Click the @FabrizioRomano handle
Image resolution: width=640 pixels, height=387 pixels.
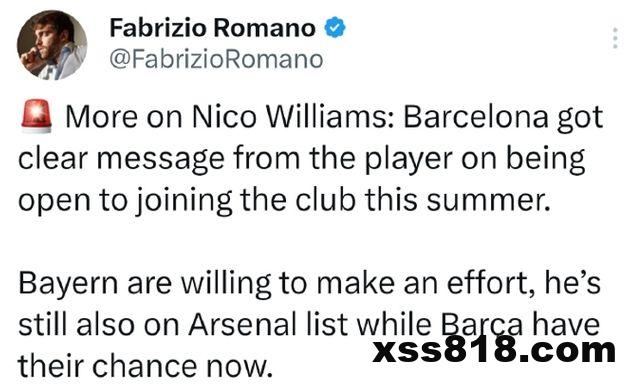(216, 59)
